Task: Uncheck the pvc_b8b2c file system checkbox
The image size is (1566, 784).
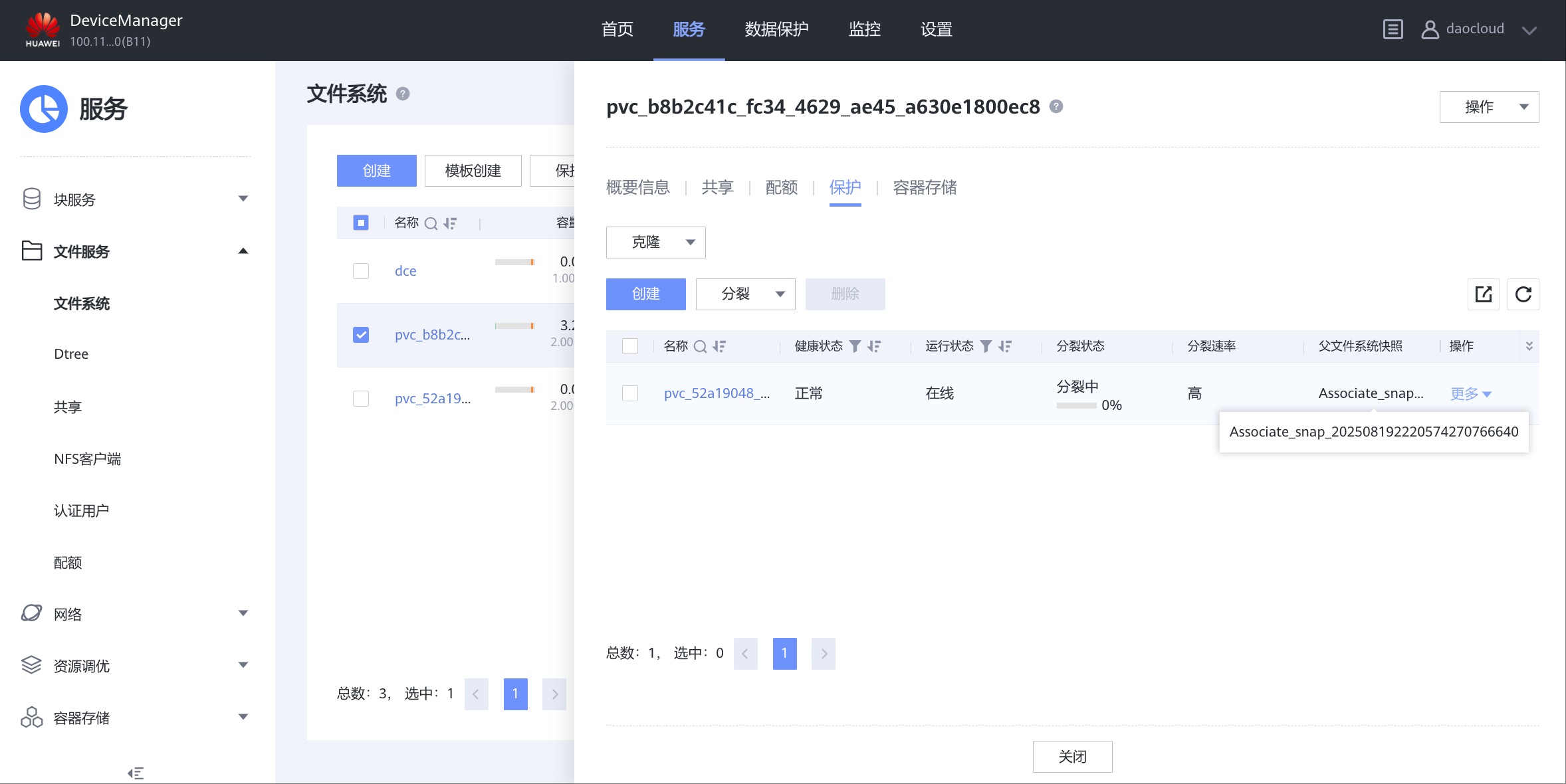Action: [x=361, y=335]
